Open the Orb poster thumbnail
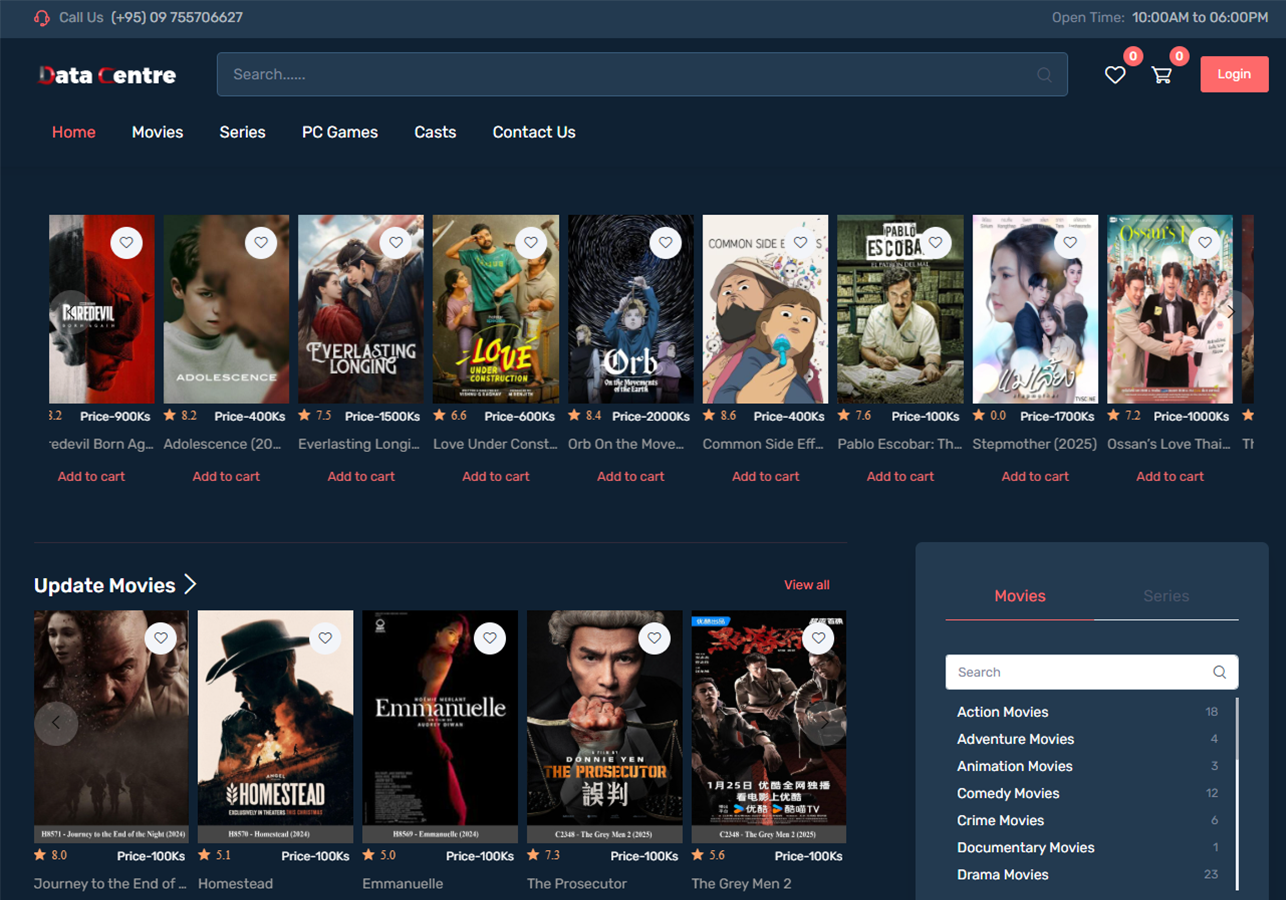Screen dimensions: 1286x900 (631, 309)
